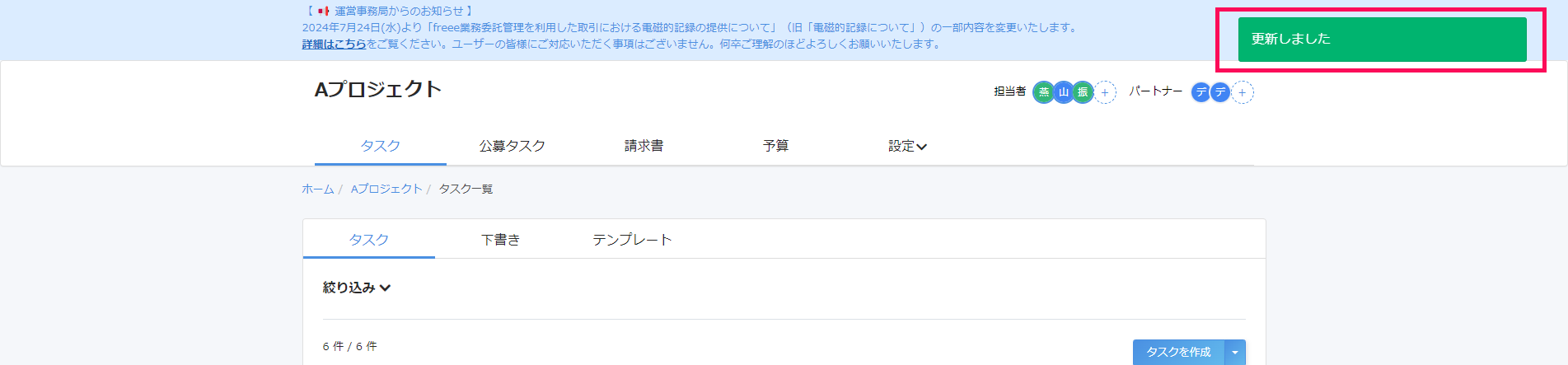1568x365 pixels.
Task: Open the 請求書 tab
Action: click(644, 146)
